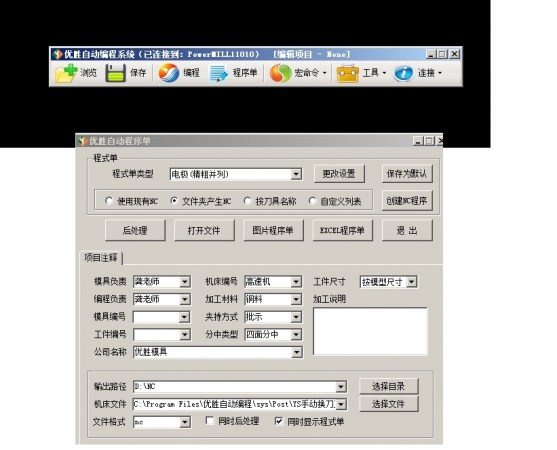Viewport: 557px width, 450px height.
Task: Click the 优胜自动编程系统 title bar logo
Action: point(58,54)
